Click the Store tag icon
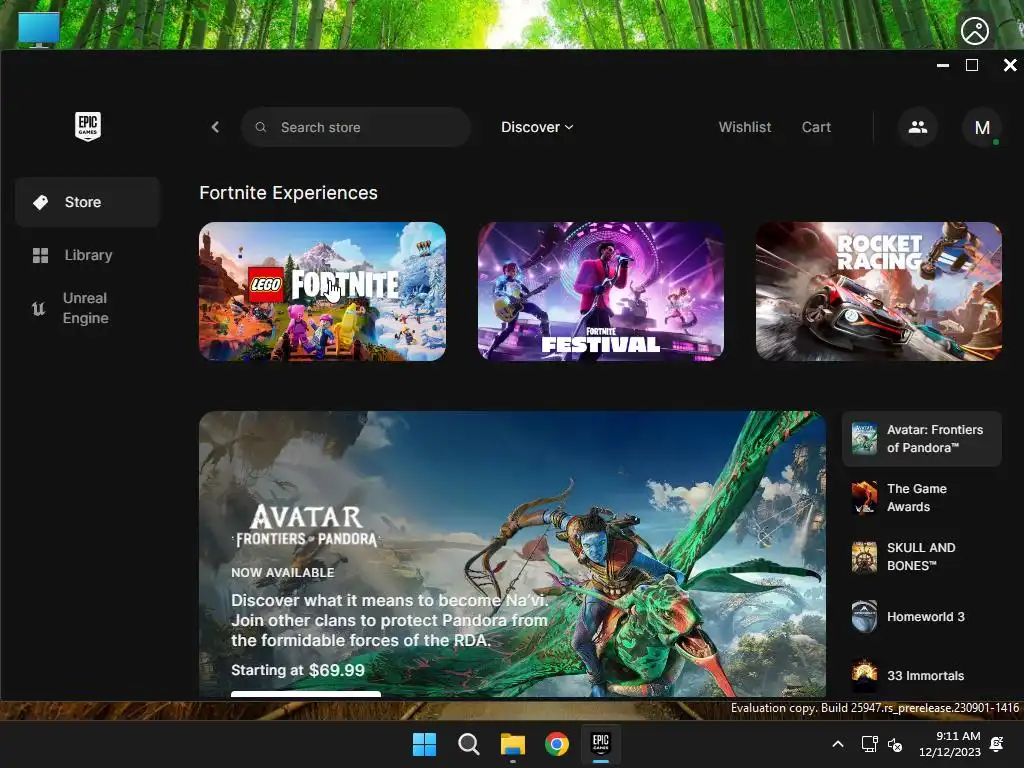 40,202
